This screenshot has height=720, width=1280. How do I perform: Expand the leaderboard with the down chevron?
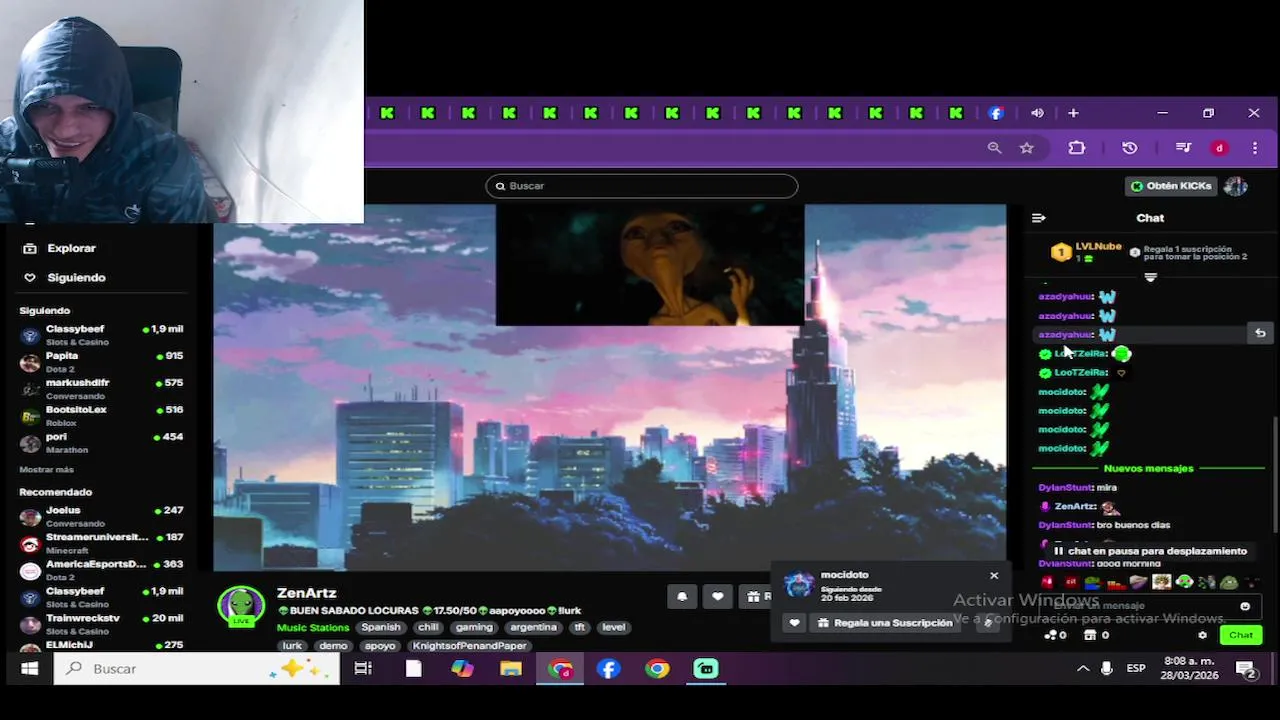coord(1150,277)
